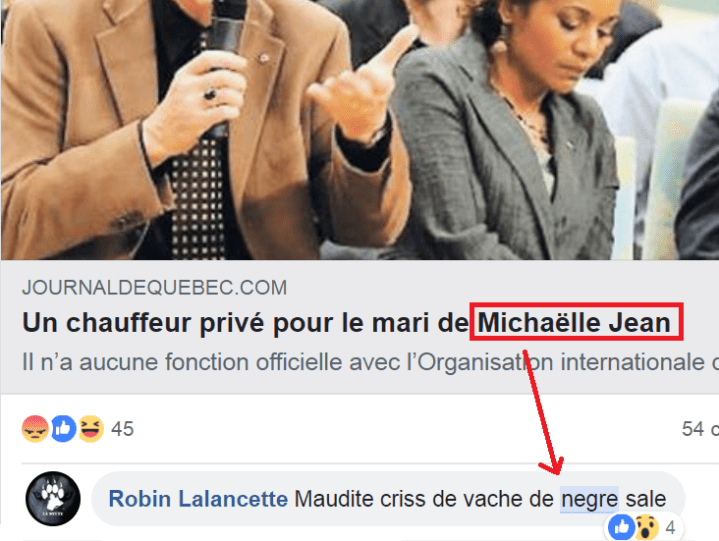Click the angry reaction icon under the post

click(35, 429)
